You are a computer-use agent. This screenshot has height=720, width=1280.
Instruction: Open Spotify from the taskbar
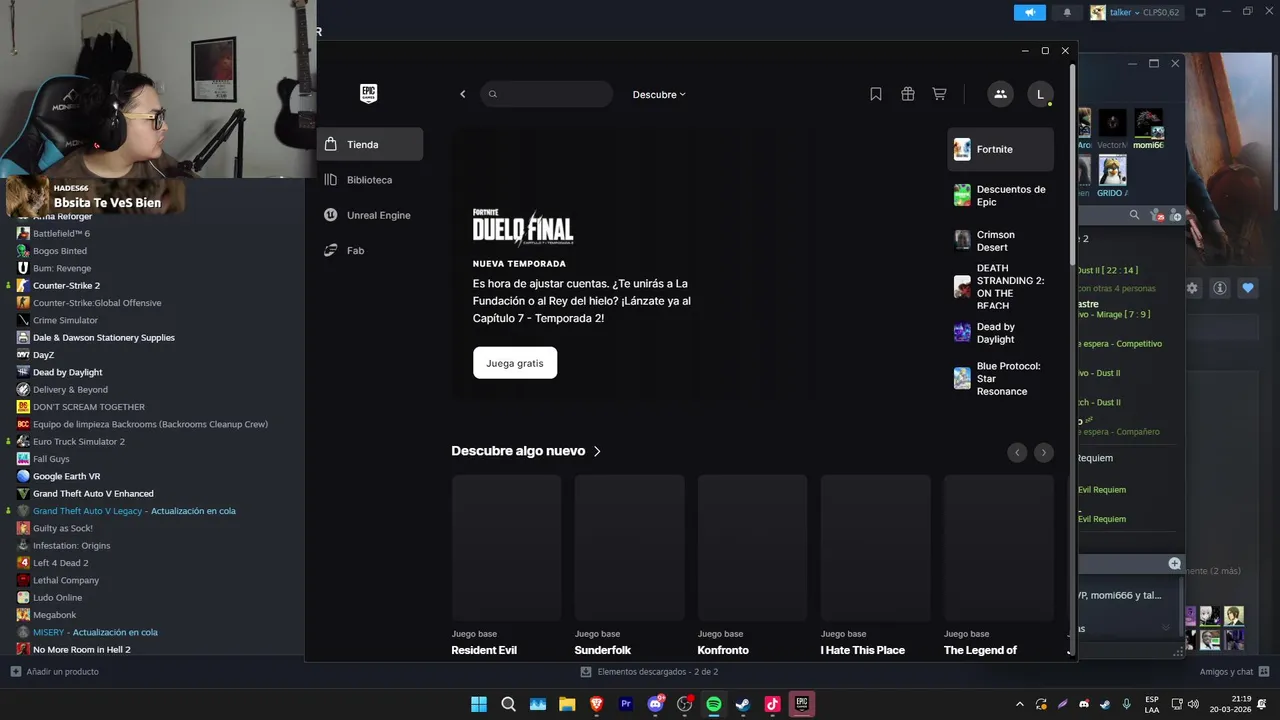[x=714, y=704]
